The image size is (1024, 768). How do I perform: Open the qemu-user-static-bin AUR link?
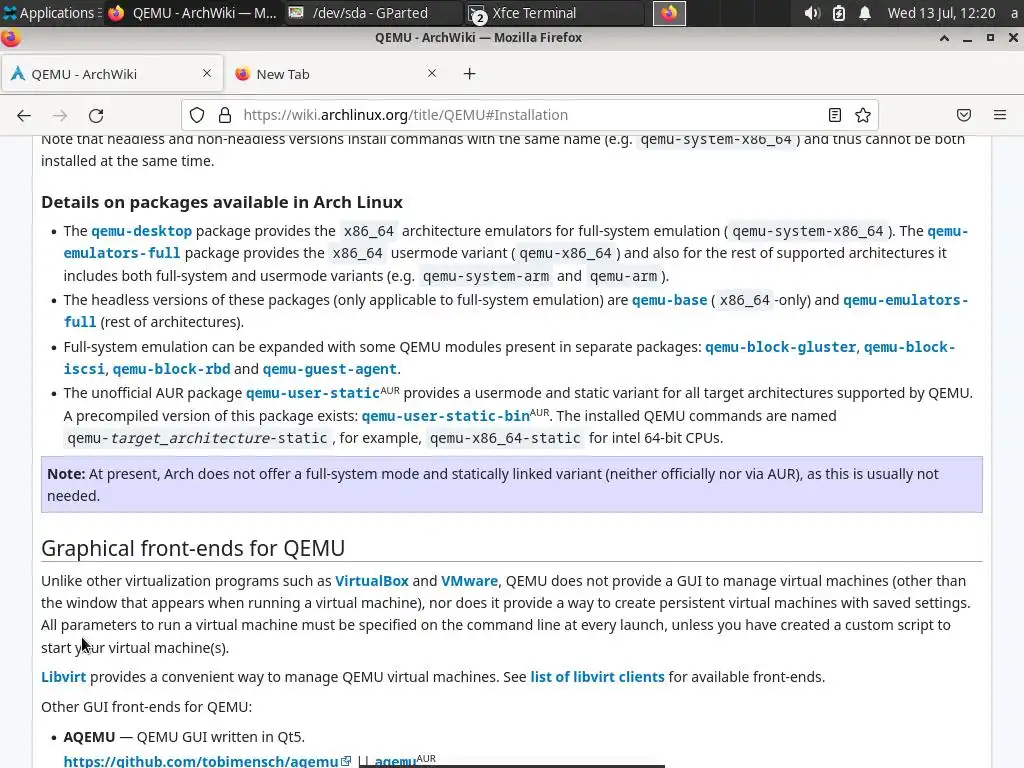pos(446,417)
